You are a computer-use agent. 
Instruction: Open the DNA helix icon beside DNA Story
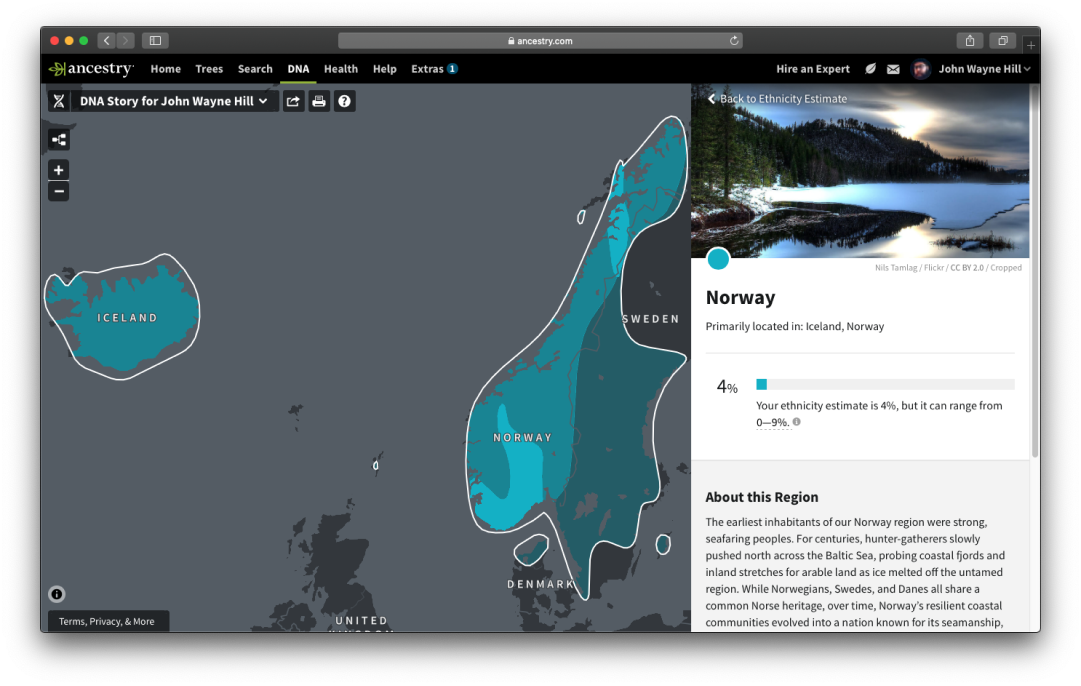click(59, 101)
